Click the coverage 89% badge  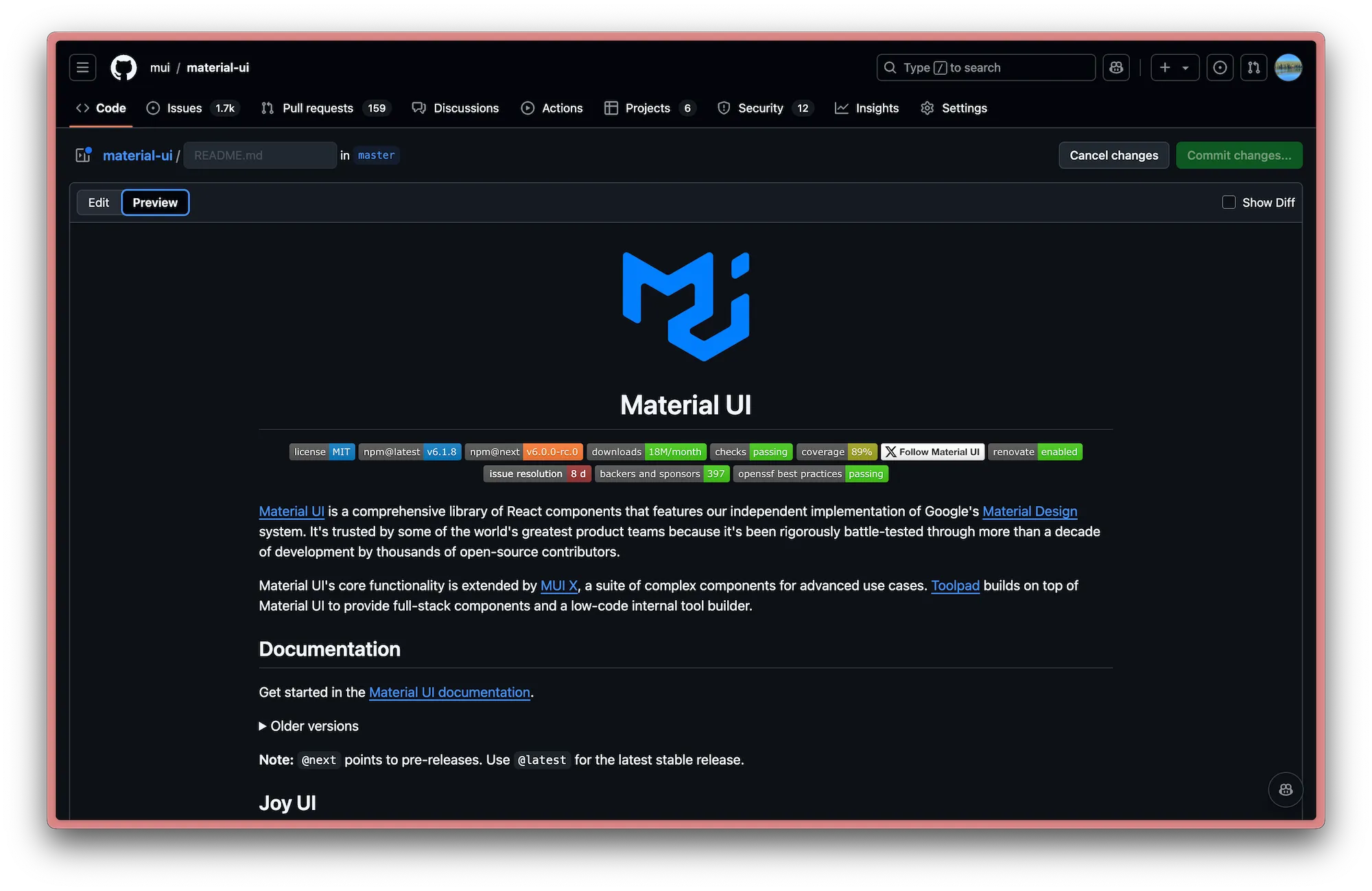(836, 452)
